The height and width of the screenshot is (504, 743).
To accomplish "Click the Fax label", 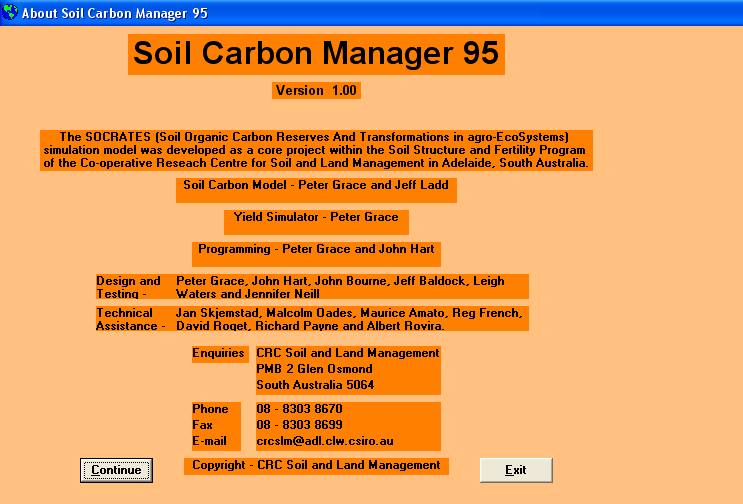I will pos(202,425).
